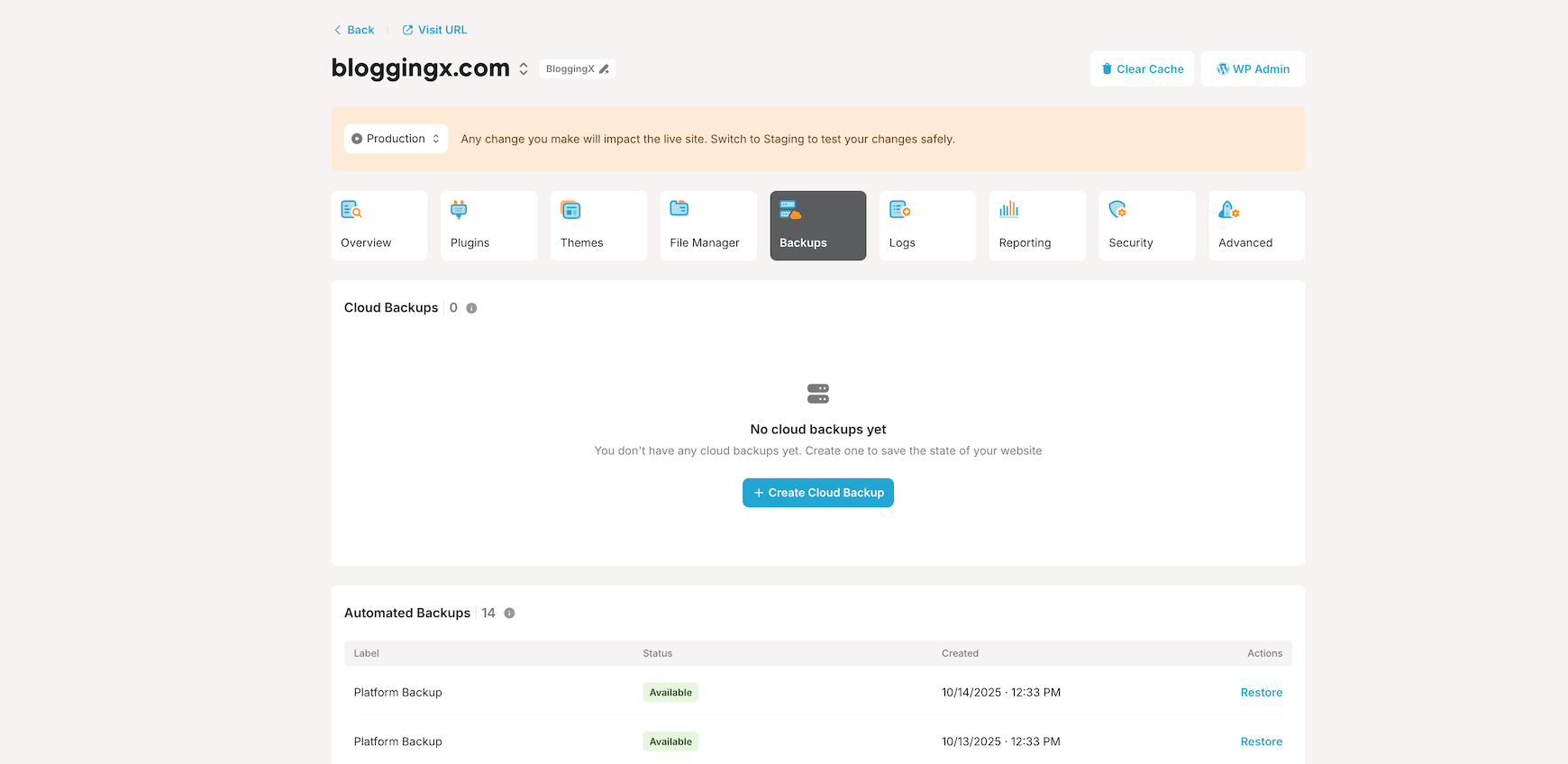
Task: View the Logs section
Action: pyautogui.click(x=927, y=226)
